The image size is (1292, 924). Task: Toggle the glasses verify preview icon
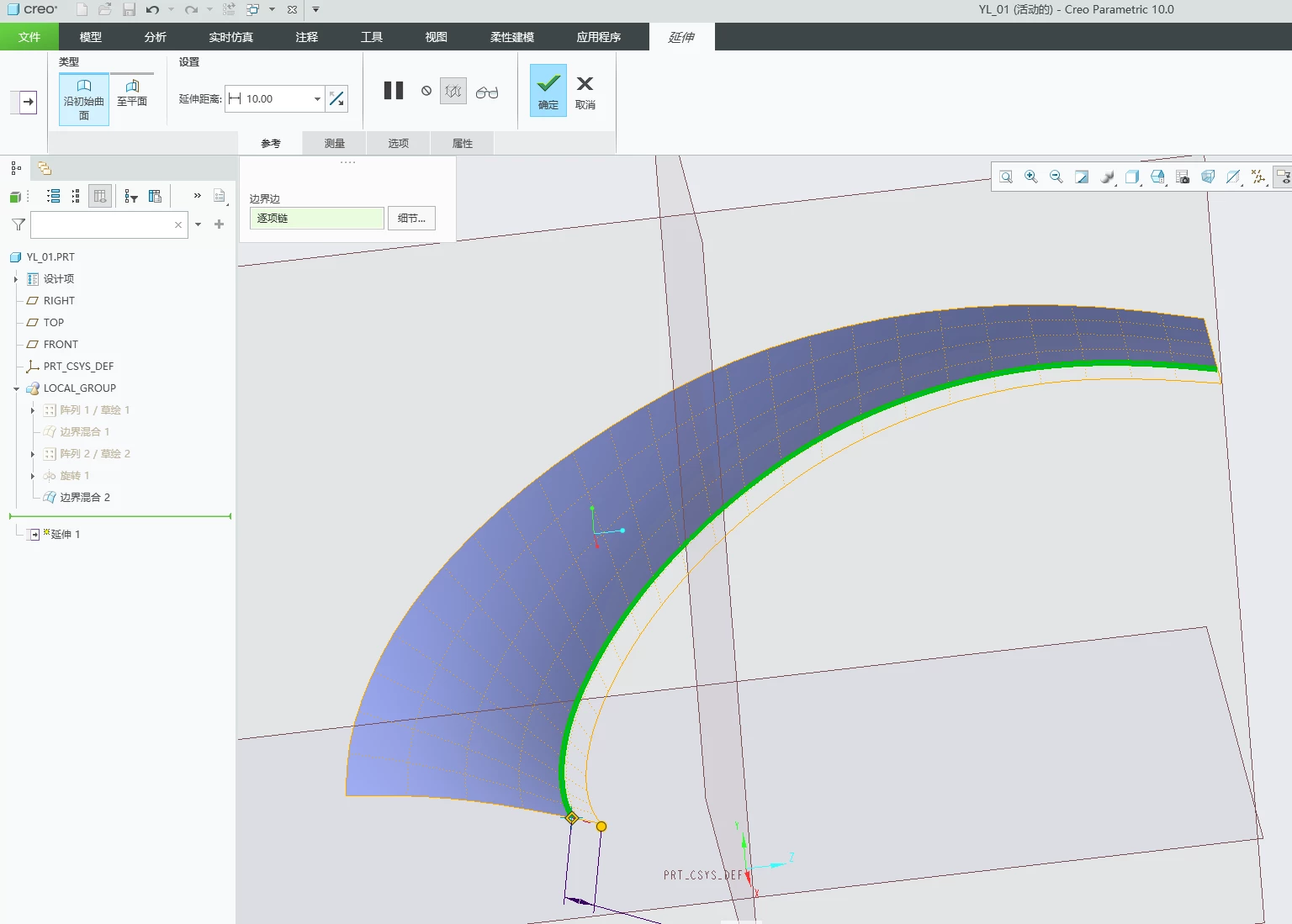487,92
